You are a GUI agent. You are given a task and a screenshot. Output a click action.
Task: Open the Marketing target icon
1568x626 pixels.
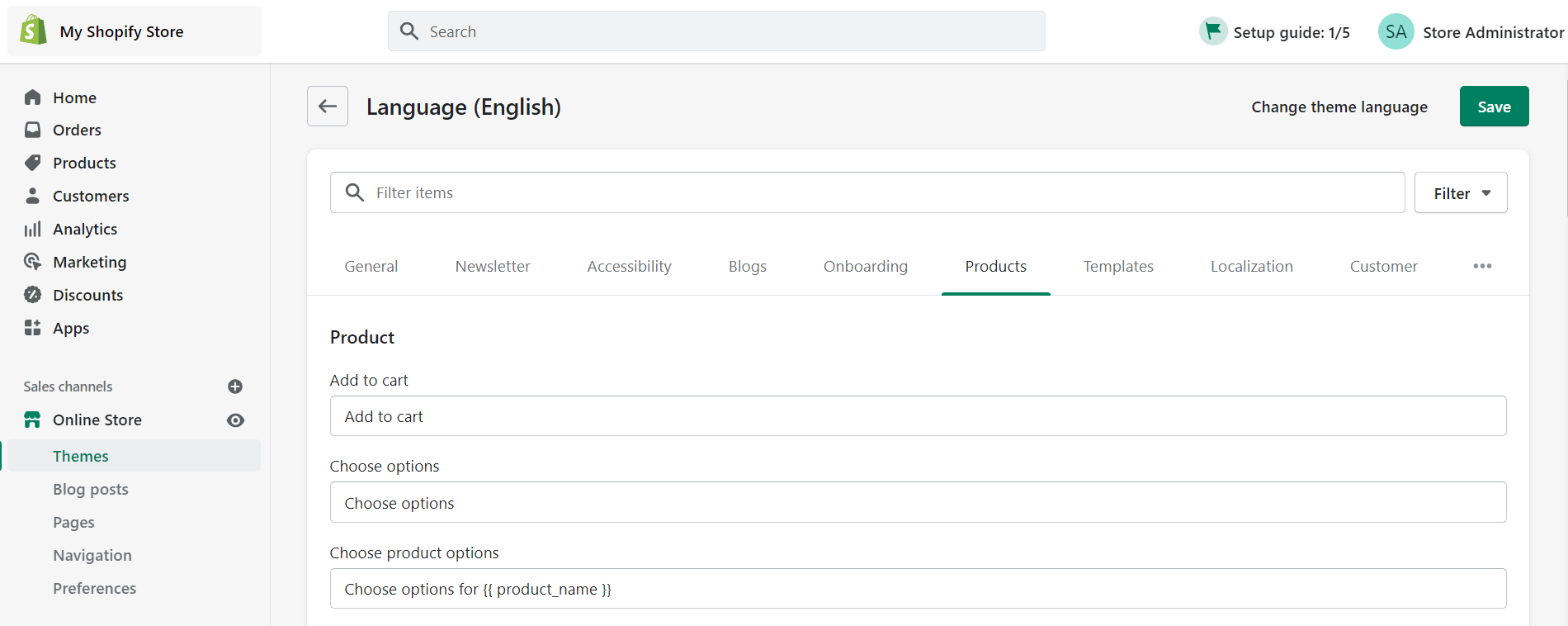32,262
